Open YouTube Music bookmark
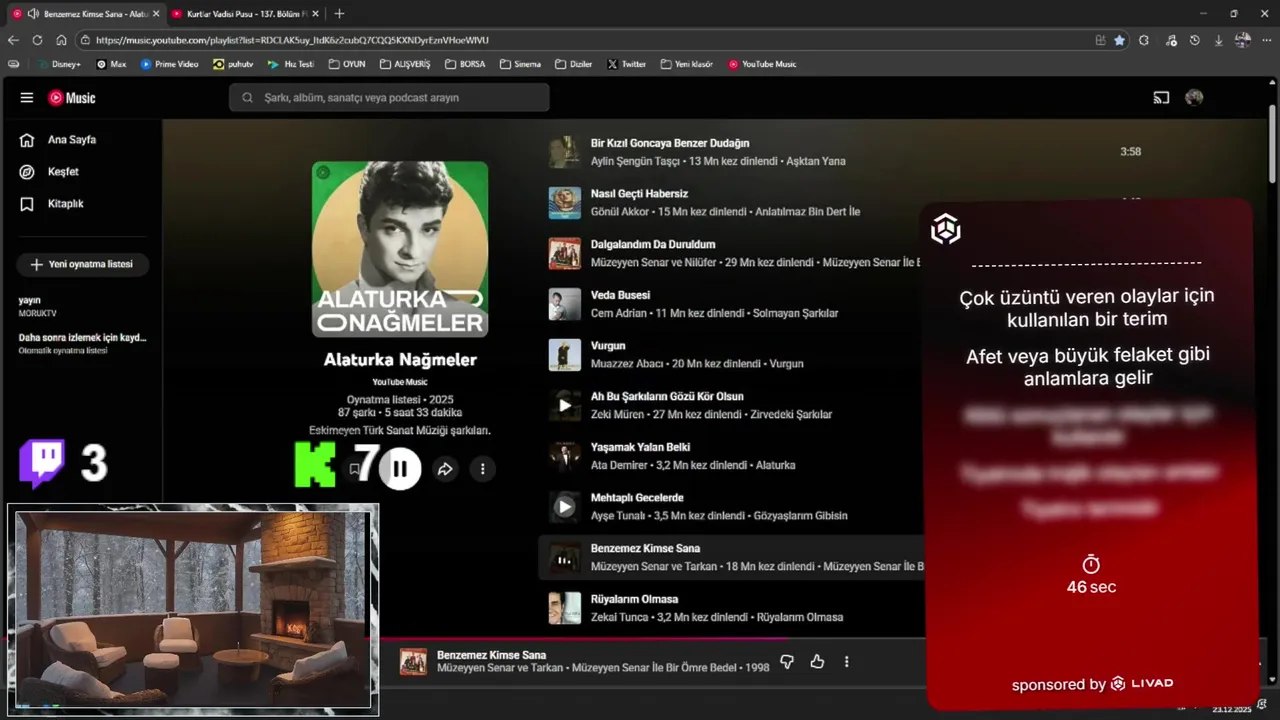 (x=762, y=64)
